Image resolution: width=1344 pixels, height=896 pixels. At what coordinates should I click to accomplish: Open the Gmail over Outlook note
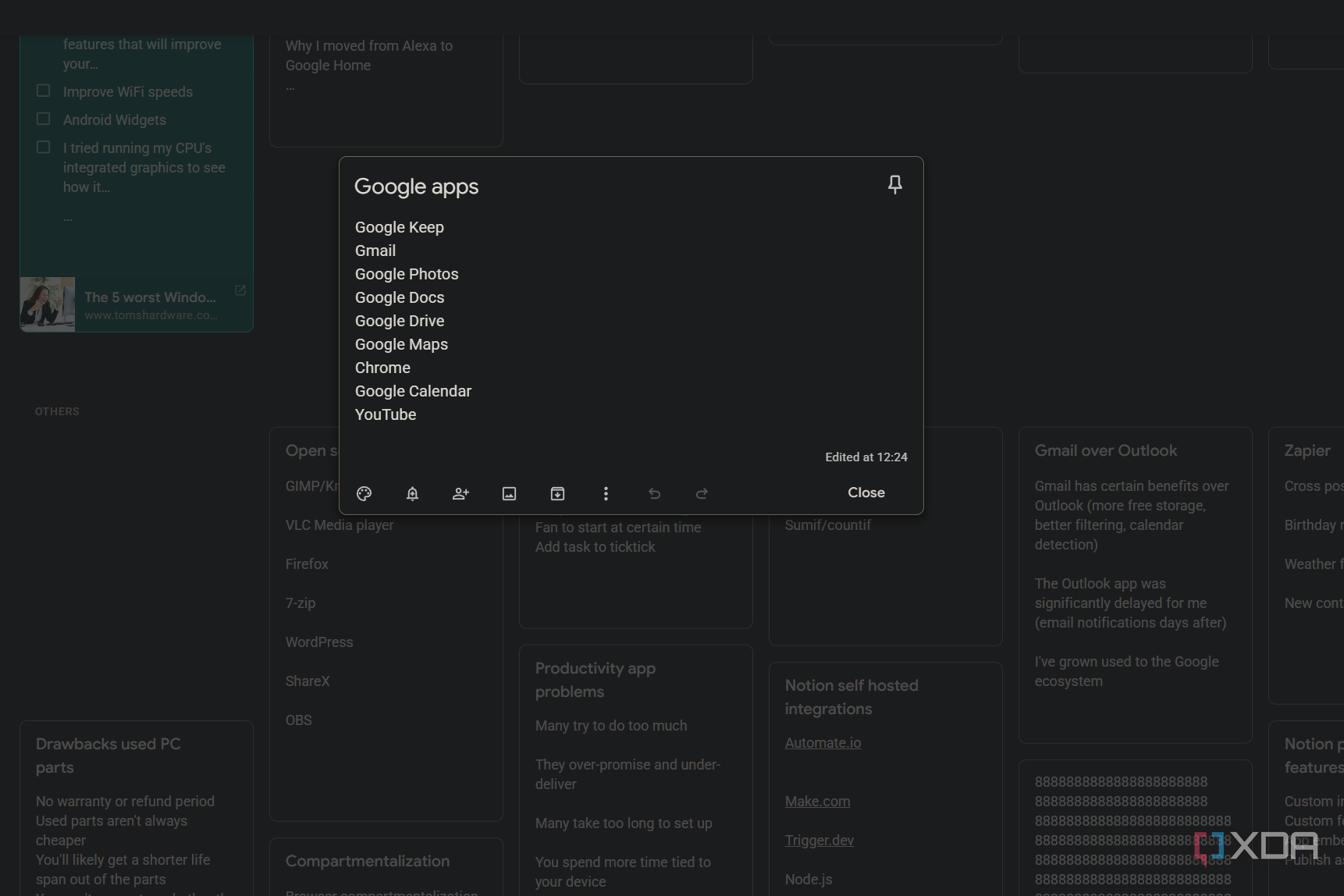click(x=1136, y=585)
